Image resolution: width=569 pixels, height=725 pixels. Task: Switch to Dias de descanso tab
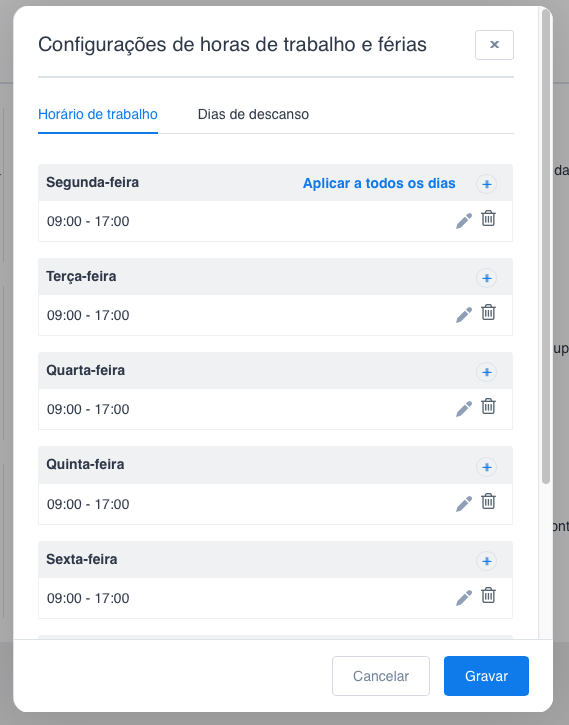[x=253, y=114]
